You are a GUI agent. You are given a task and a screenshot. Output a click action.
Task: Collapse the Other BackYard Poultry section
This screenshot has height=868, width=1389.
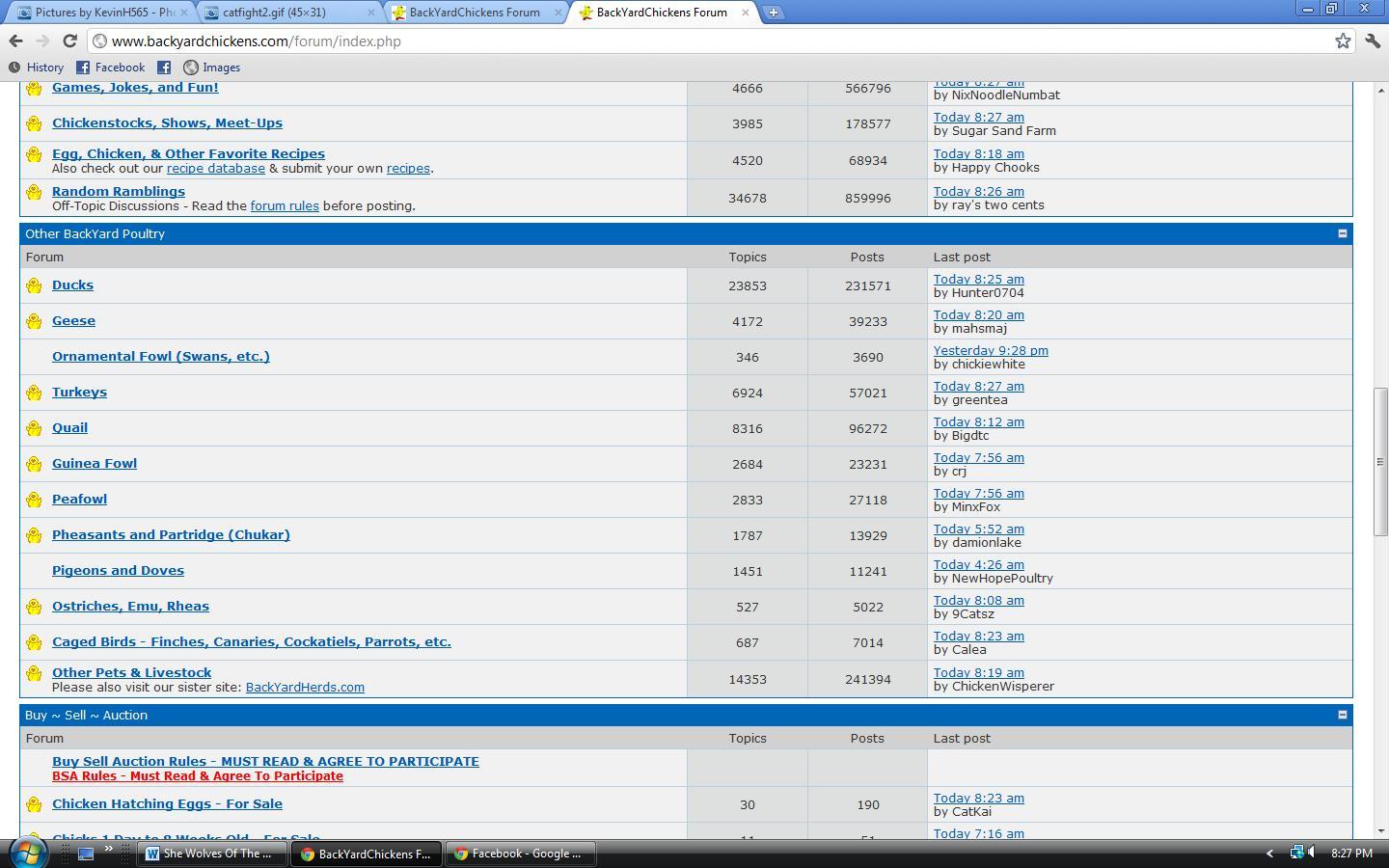pyautogui.click(x=1342, y=233)
